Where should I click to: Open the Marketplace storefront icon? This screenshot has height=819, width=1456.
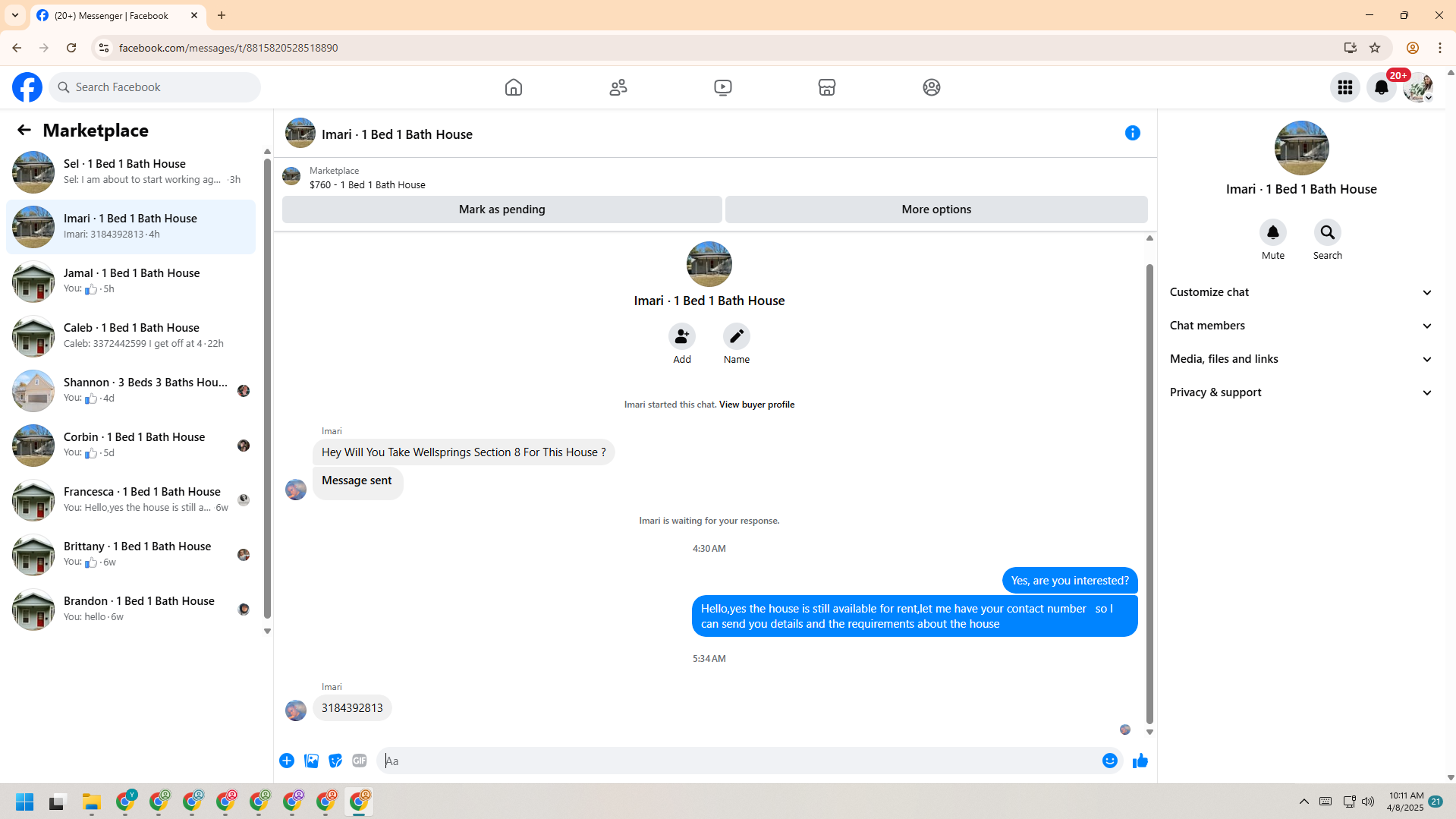827,87
